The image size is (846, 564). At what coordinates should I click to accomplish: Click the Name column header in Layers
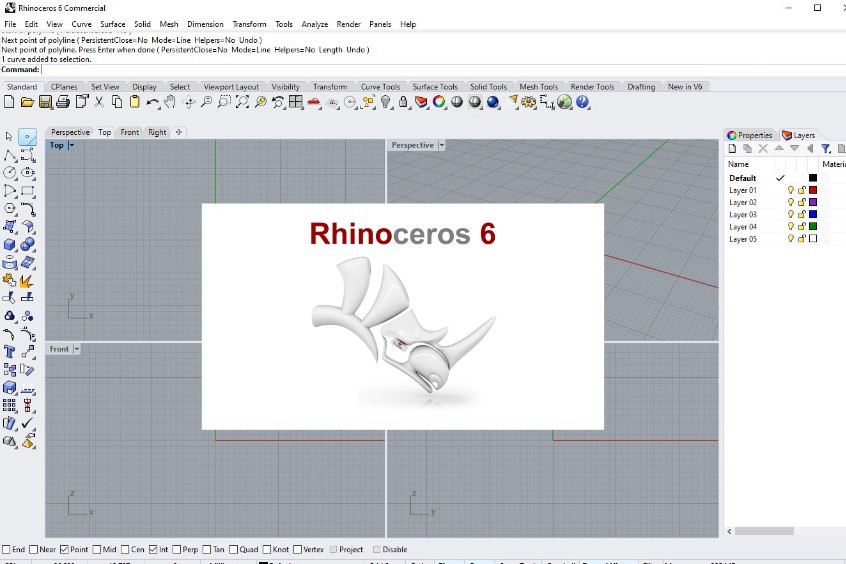point(738,164)
